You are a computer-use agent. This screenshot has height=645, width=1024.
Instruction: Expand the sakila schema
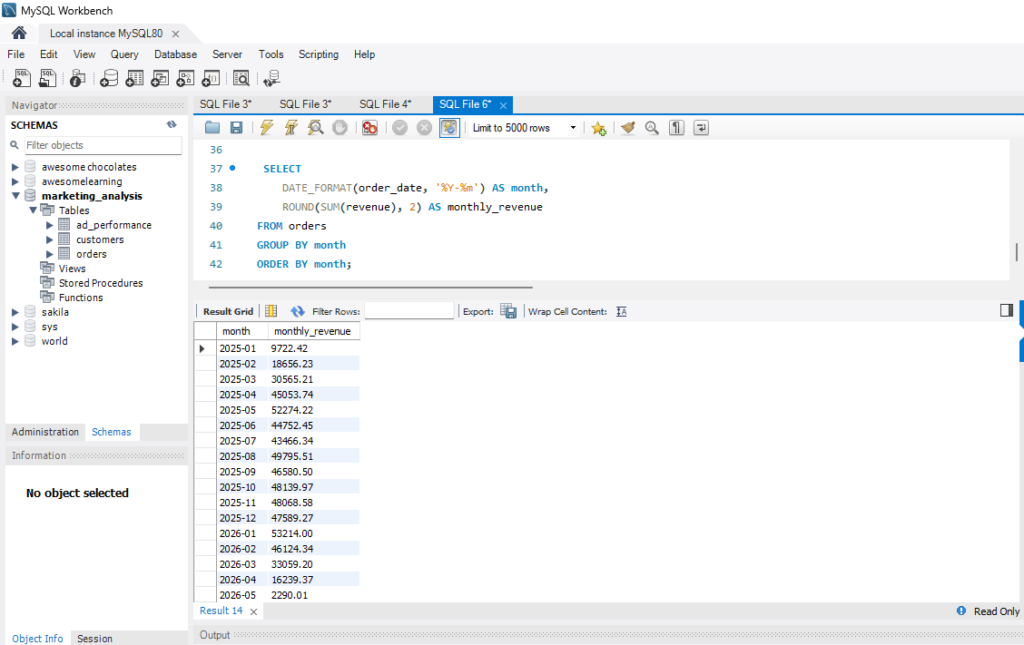click(x=15, y=312)
